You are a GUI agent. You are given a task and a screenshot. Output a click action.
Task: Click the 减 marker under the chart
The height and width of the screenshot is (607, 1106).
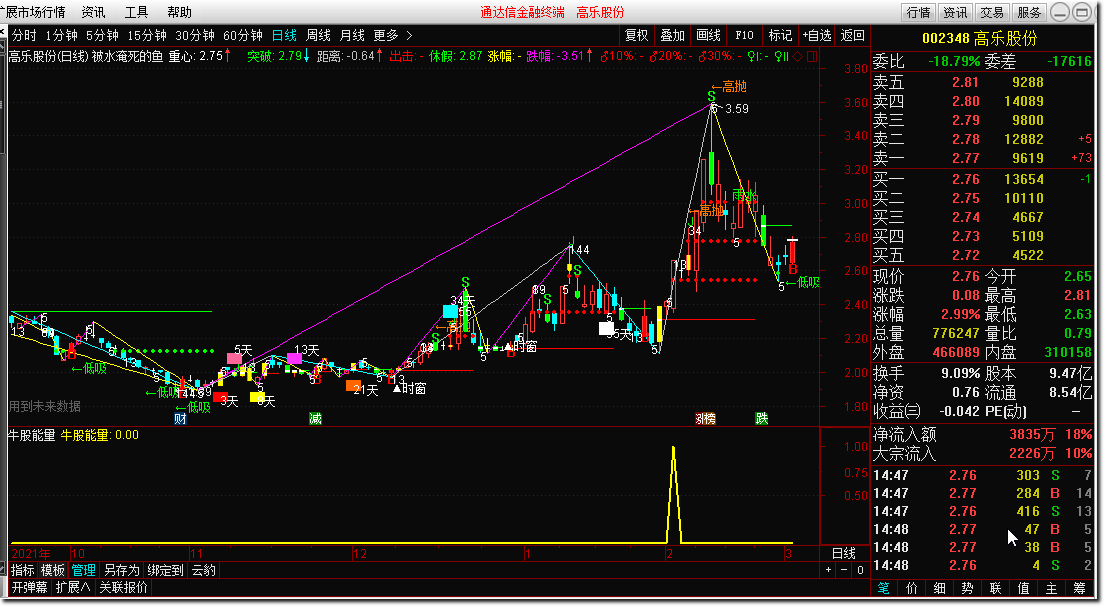pos(315,419)
